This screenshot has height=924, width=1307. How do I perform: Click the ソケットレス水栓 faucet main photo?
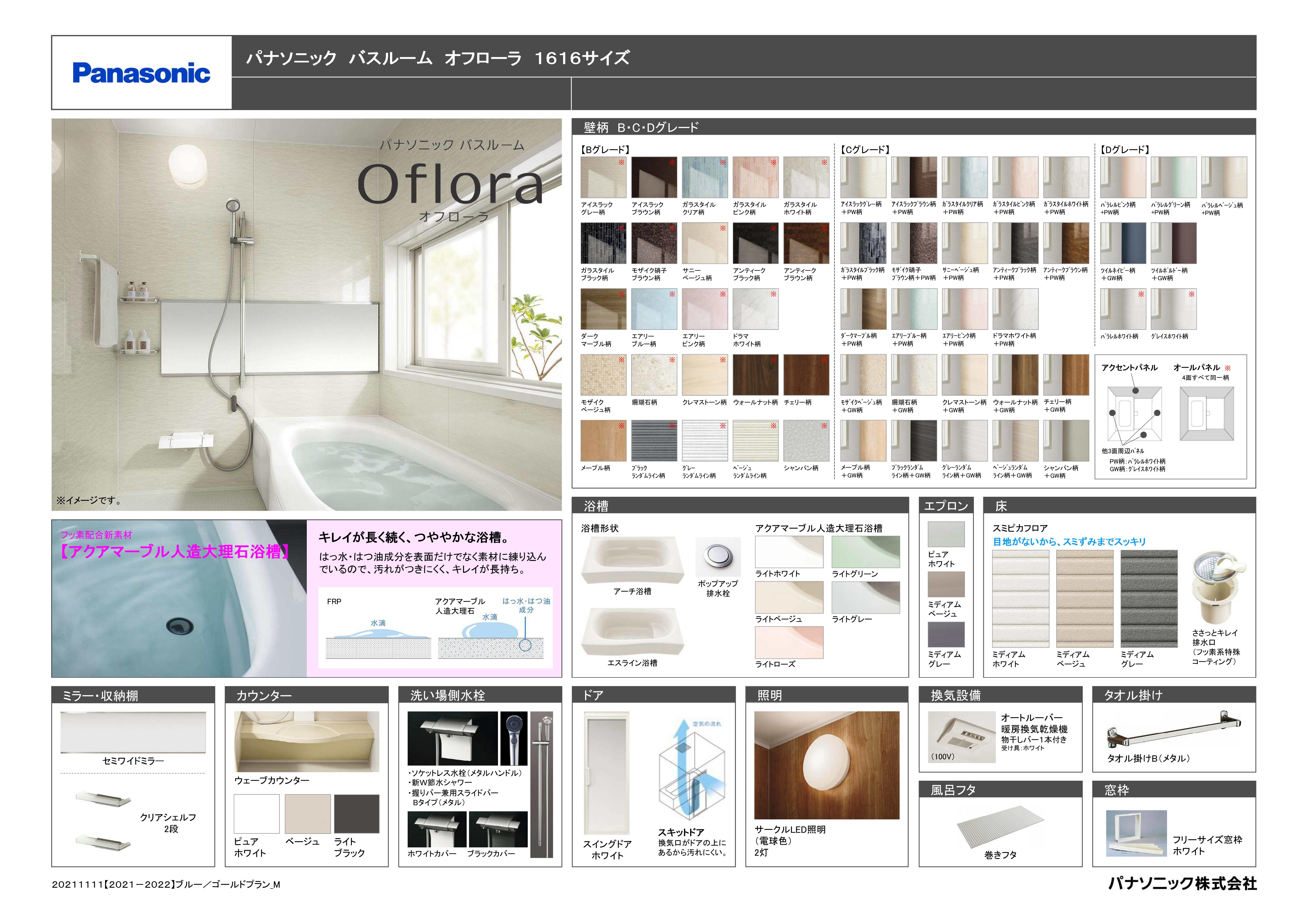coord(452,738)
